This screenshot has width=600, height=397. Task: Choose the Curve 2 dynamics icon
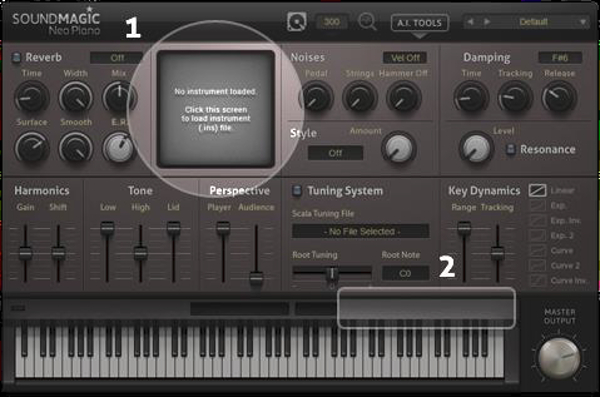pos(537,265)
